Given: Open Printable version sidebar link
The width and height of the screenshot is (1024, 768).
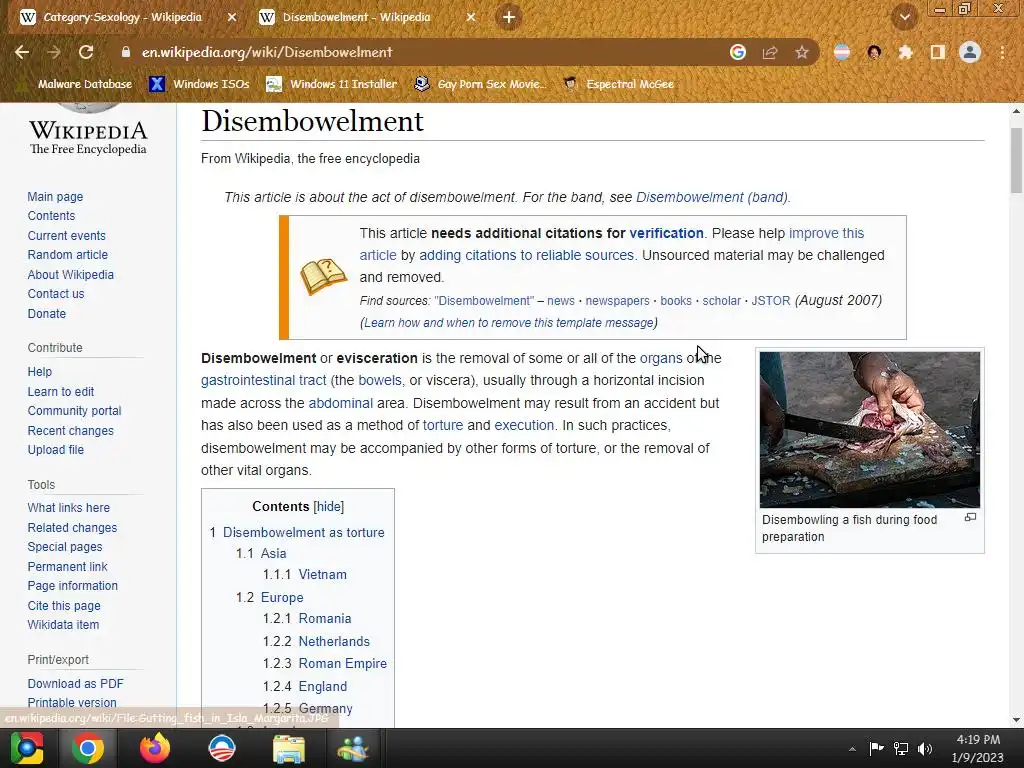Looking at the screenshot, I should 72,703.
